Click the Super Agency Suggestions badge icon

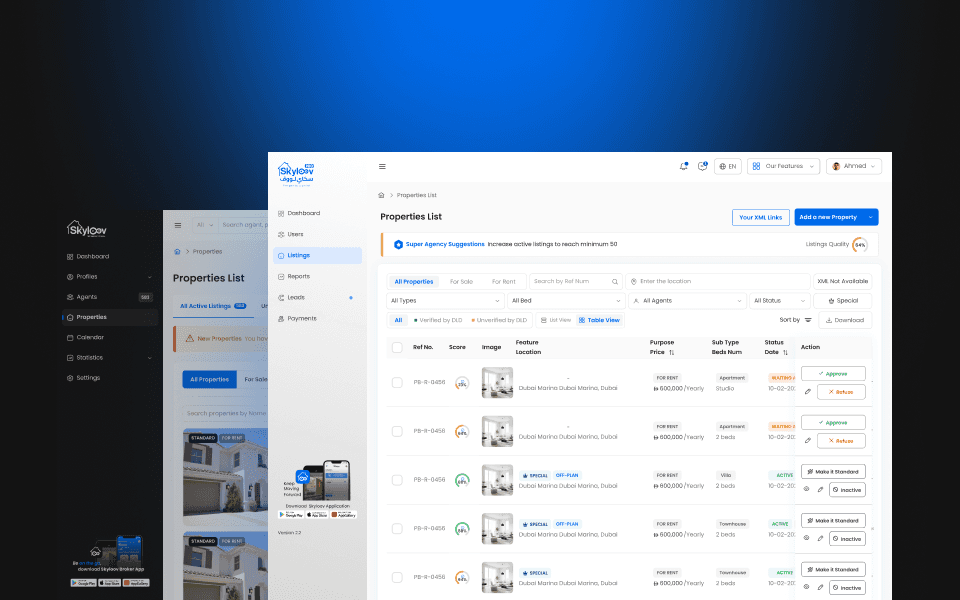tap(398, 244)
